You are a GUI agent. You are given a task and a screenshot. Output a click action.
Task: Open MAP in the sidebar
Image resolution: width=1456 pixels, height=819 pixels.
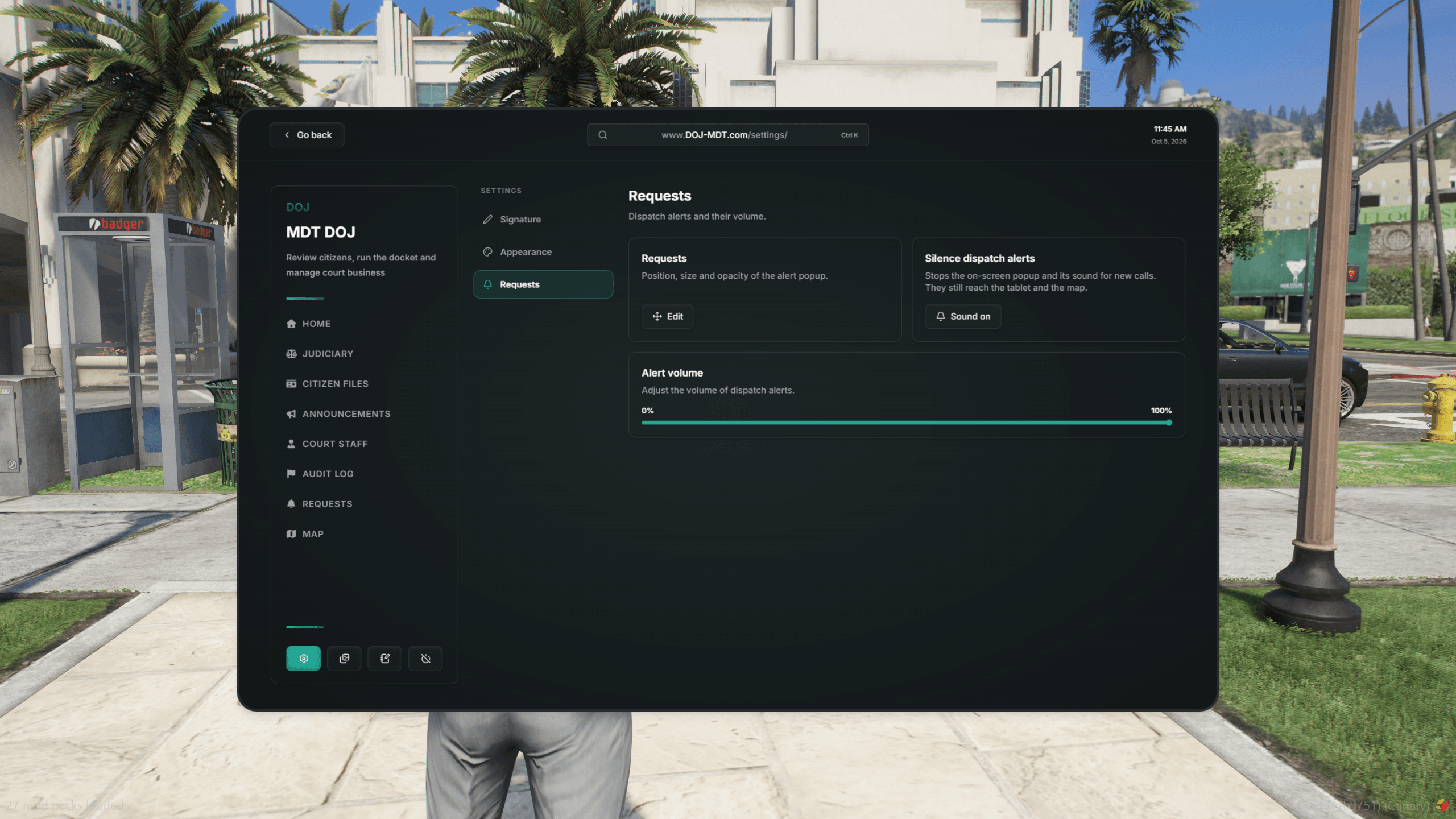click(x=305, y=534)
